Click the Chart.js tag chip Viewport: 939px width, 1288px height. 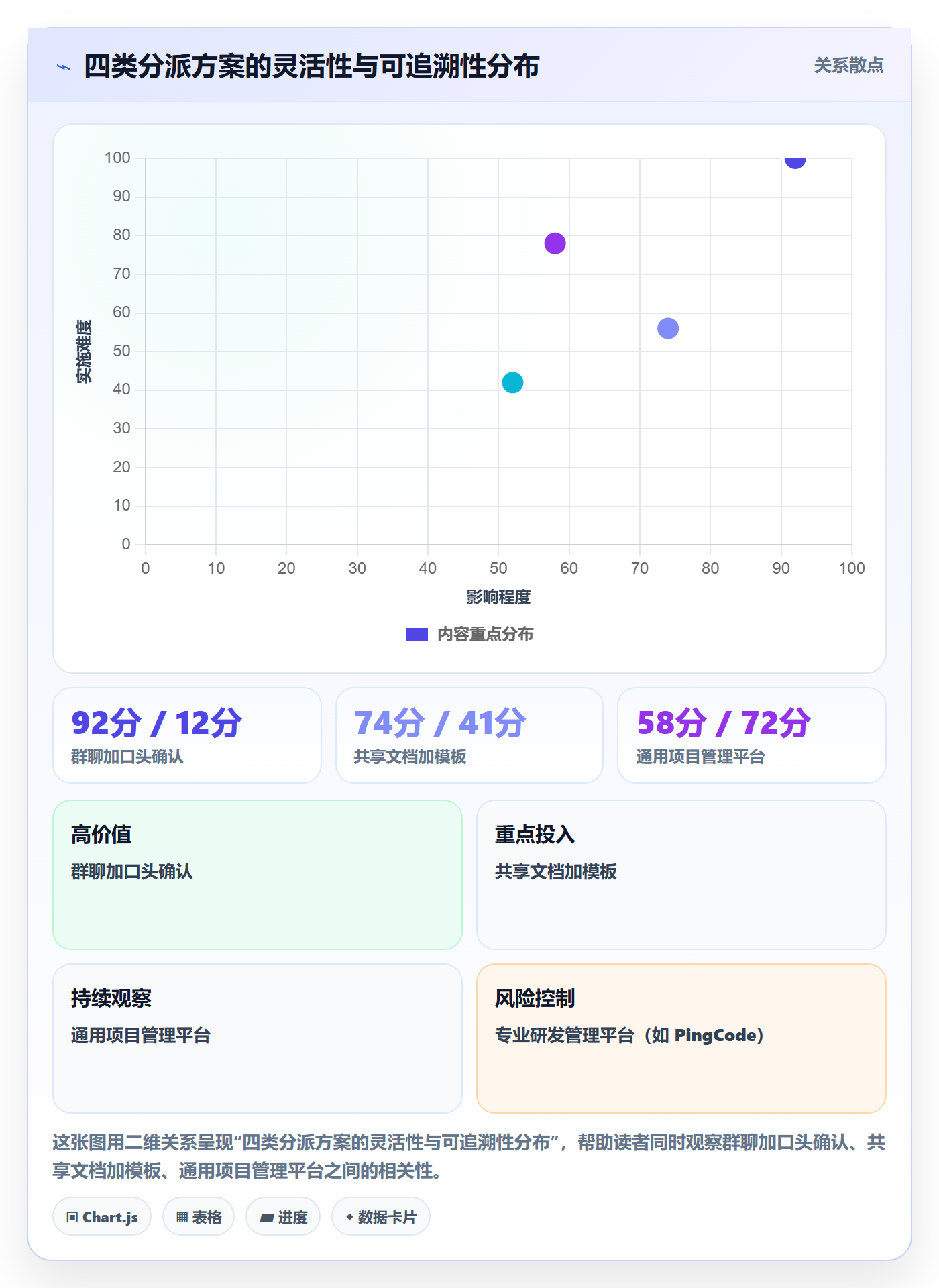click(102, 1217)
